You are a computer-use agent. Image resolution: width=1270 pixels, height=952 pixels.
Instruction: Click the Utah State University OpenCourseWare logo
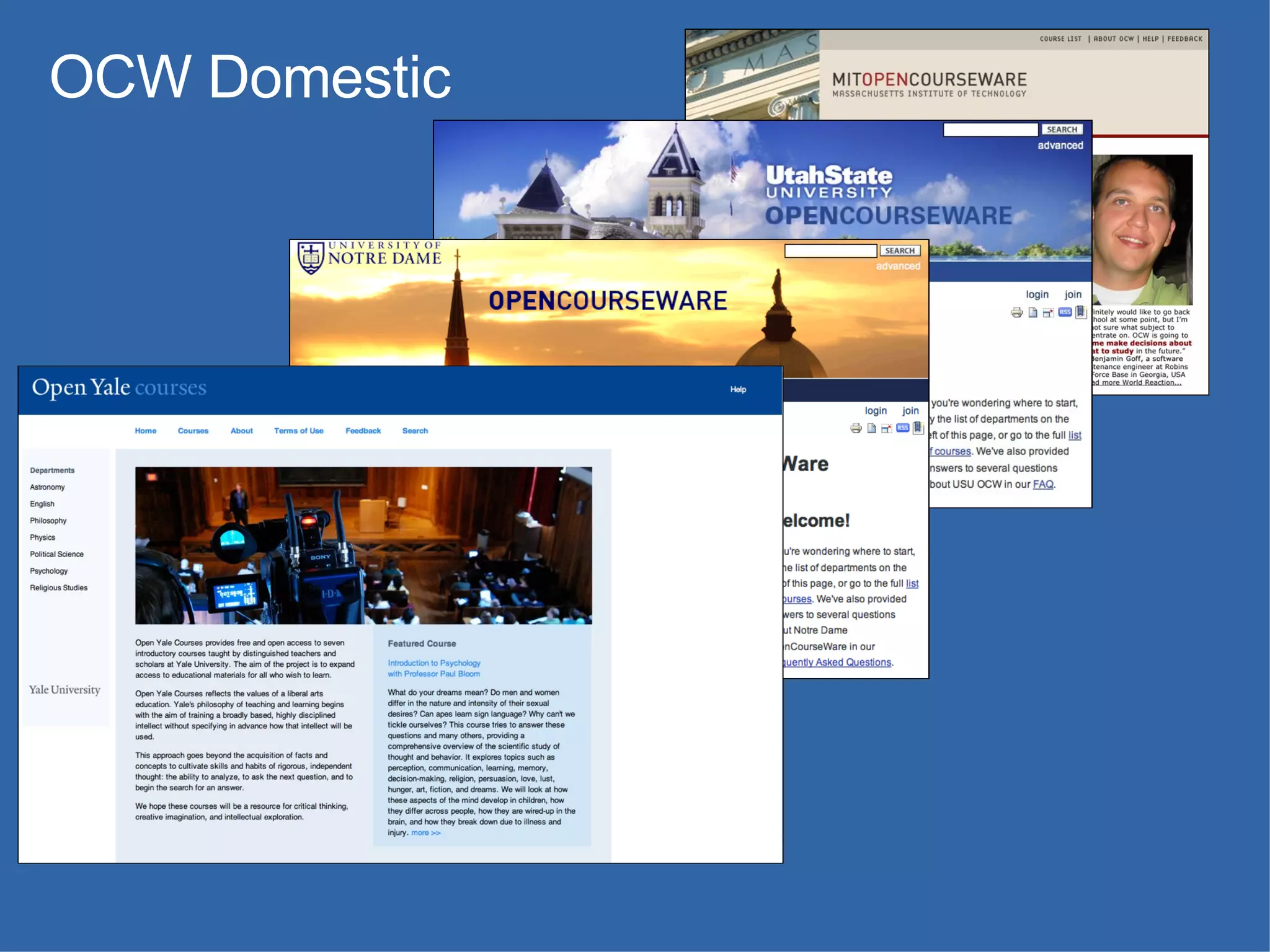point(888,195)
